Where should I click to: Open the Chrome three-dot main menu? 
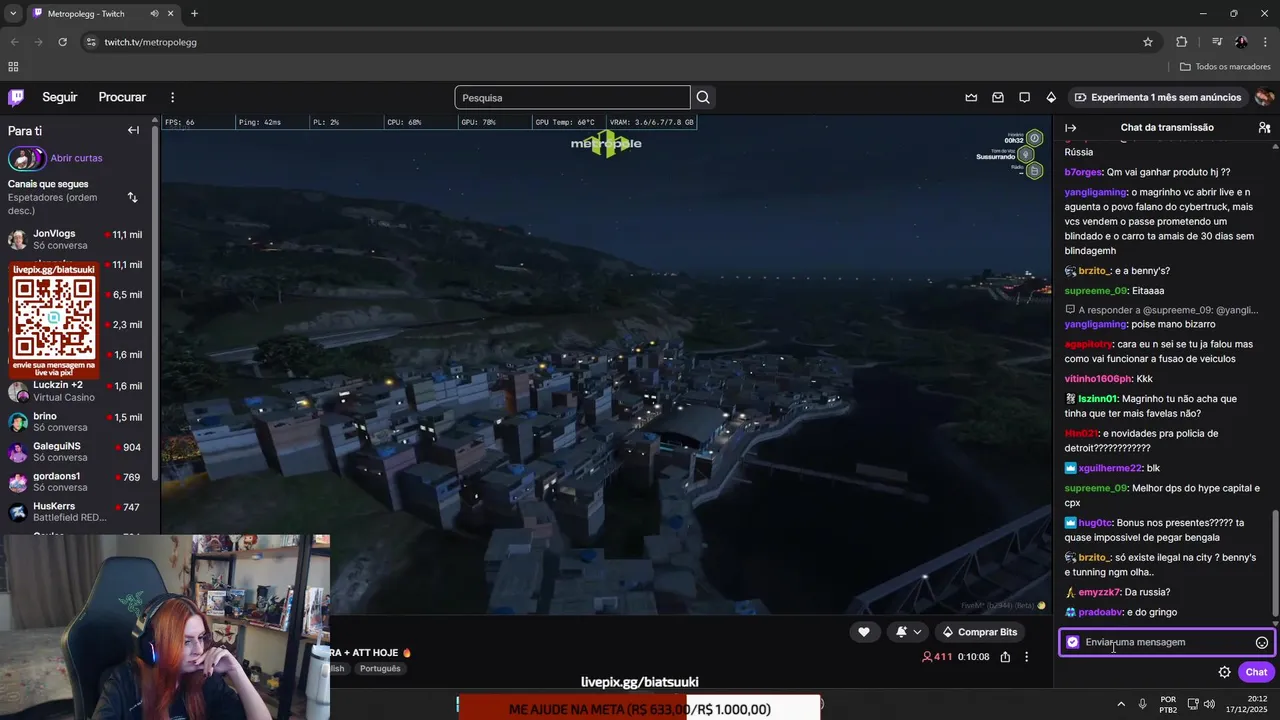[x=1265, y=42]
